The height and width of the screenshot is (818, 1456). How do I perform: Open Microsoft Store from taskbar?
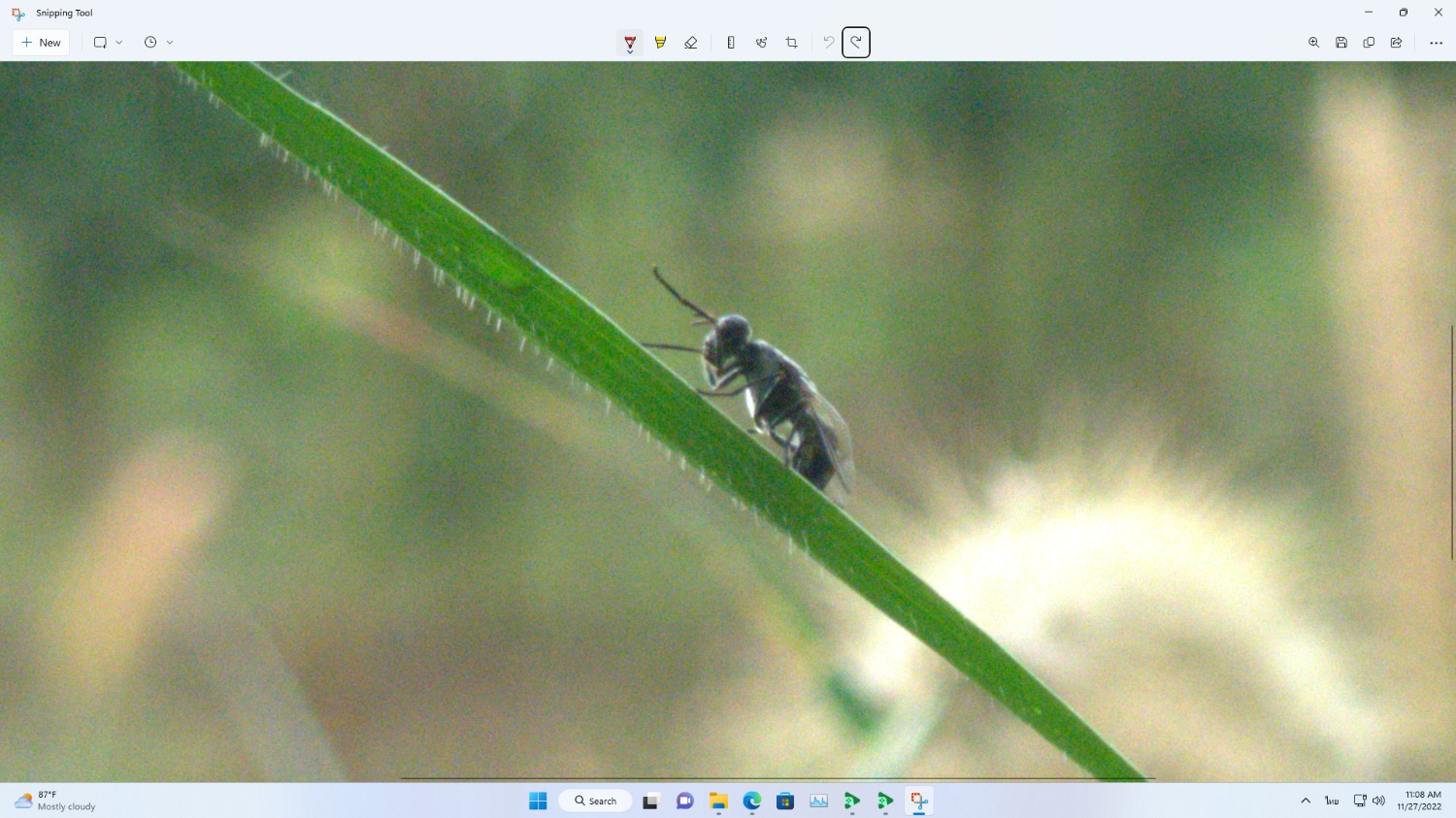point(785,801)
